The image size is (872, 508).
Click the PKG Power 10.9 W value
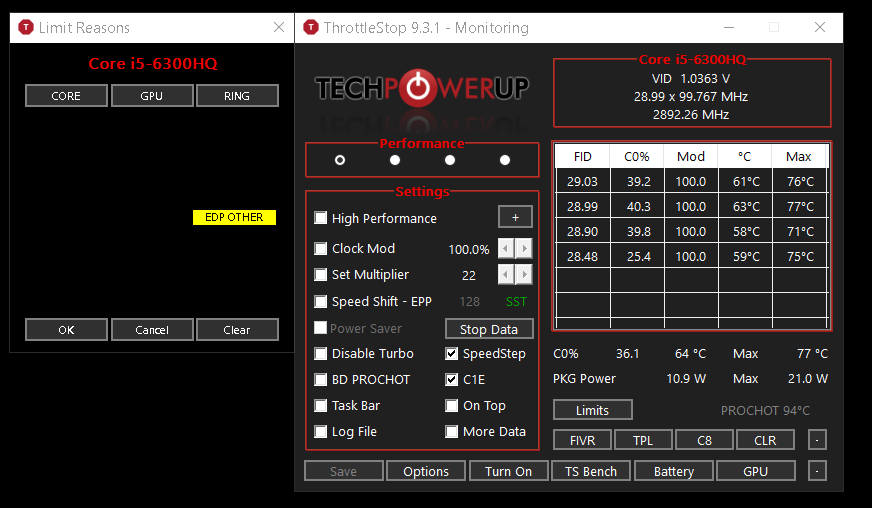coord(686,379)
